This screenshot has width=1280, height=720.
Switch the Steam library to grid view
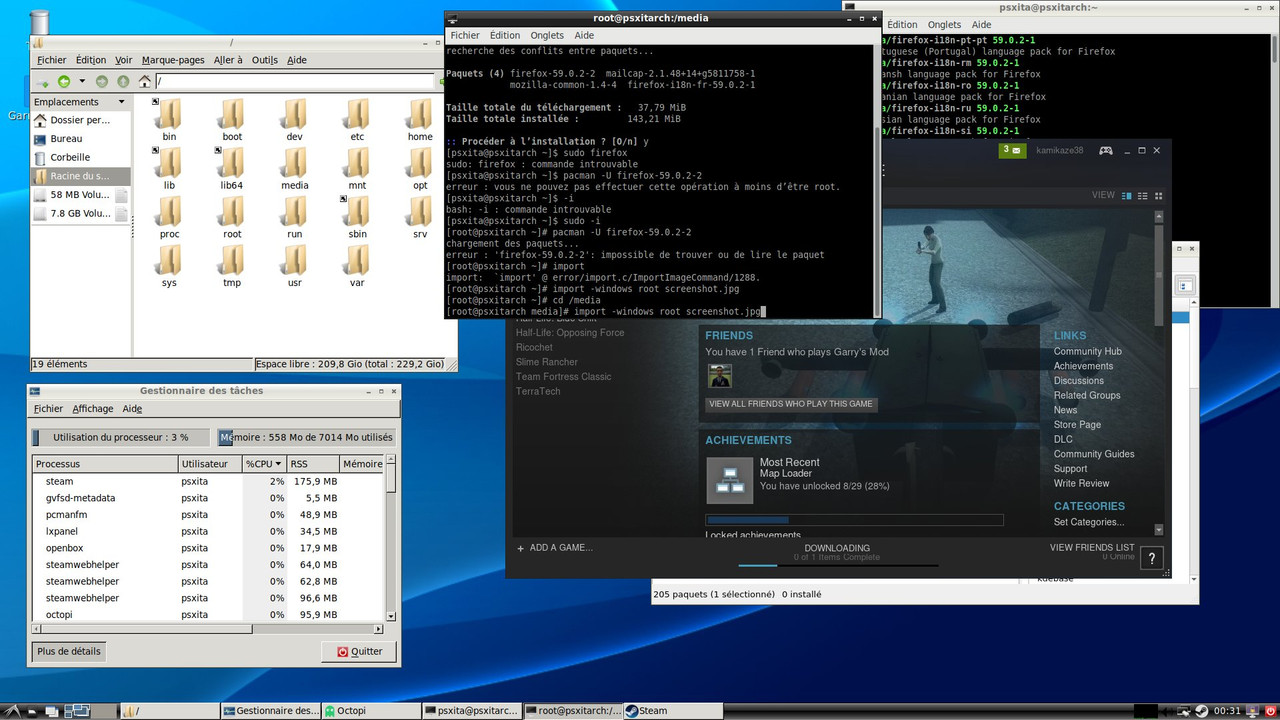[x=1159, y=196]
